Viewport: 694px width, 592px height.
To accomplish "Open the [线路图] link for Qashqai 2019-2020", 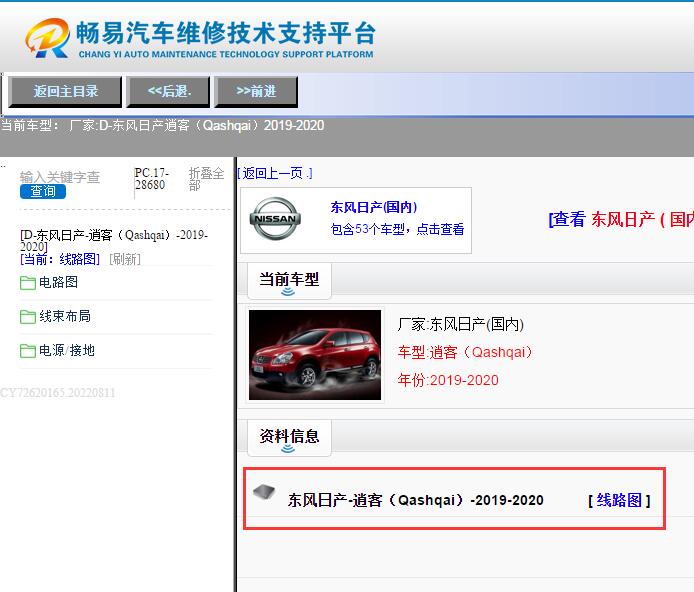I will click(x=619, y=500).
